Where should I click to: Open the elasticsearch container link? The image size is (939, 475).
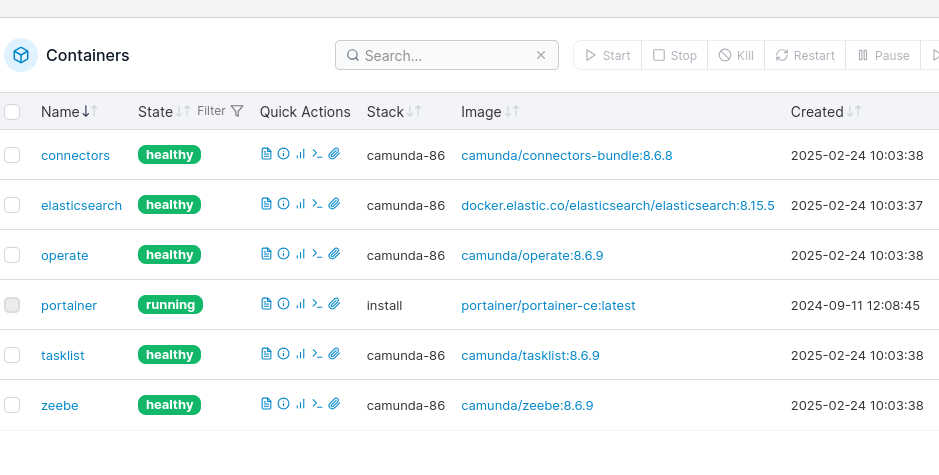(81, 205)
